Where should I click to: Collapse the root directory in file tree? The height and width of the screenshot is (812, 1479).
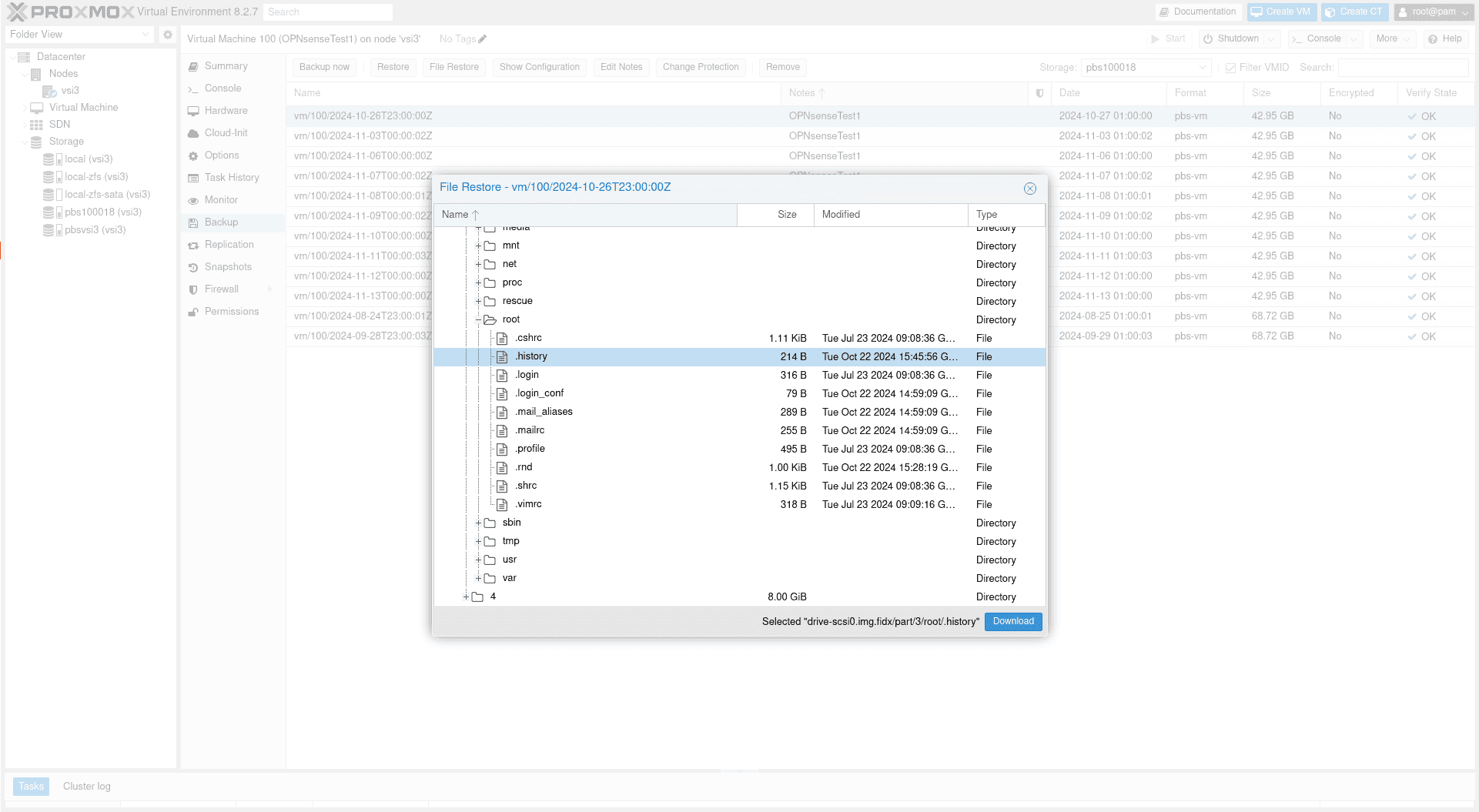click(478, 319)
